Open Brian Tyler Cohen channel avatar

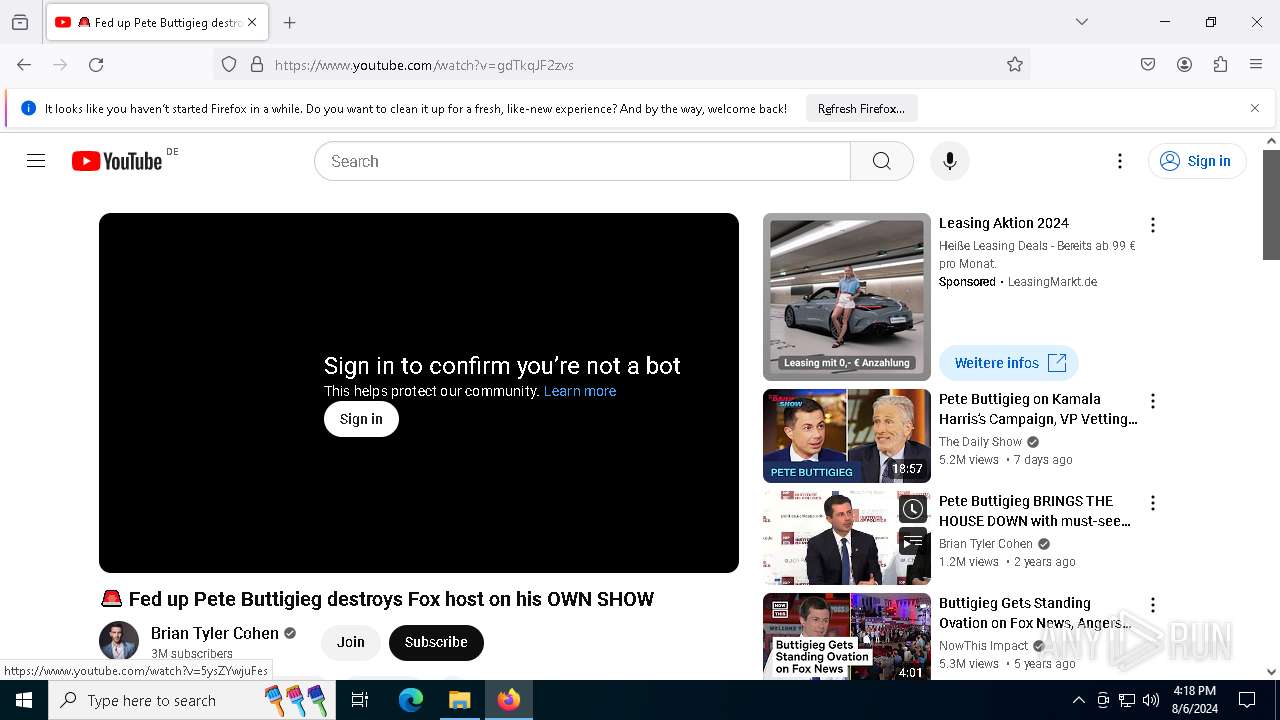119,641
